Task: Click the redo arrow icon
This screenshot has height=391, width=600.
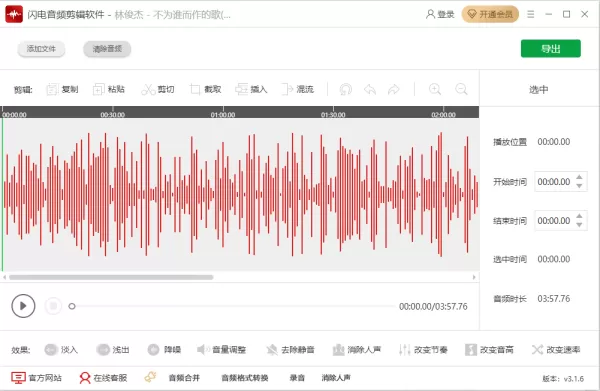Action: [x=393, y=90]
